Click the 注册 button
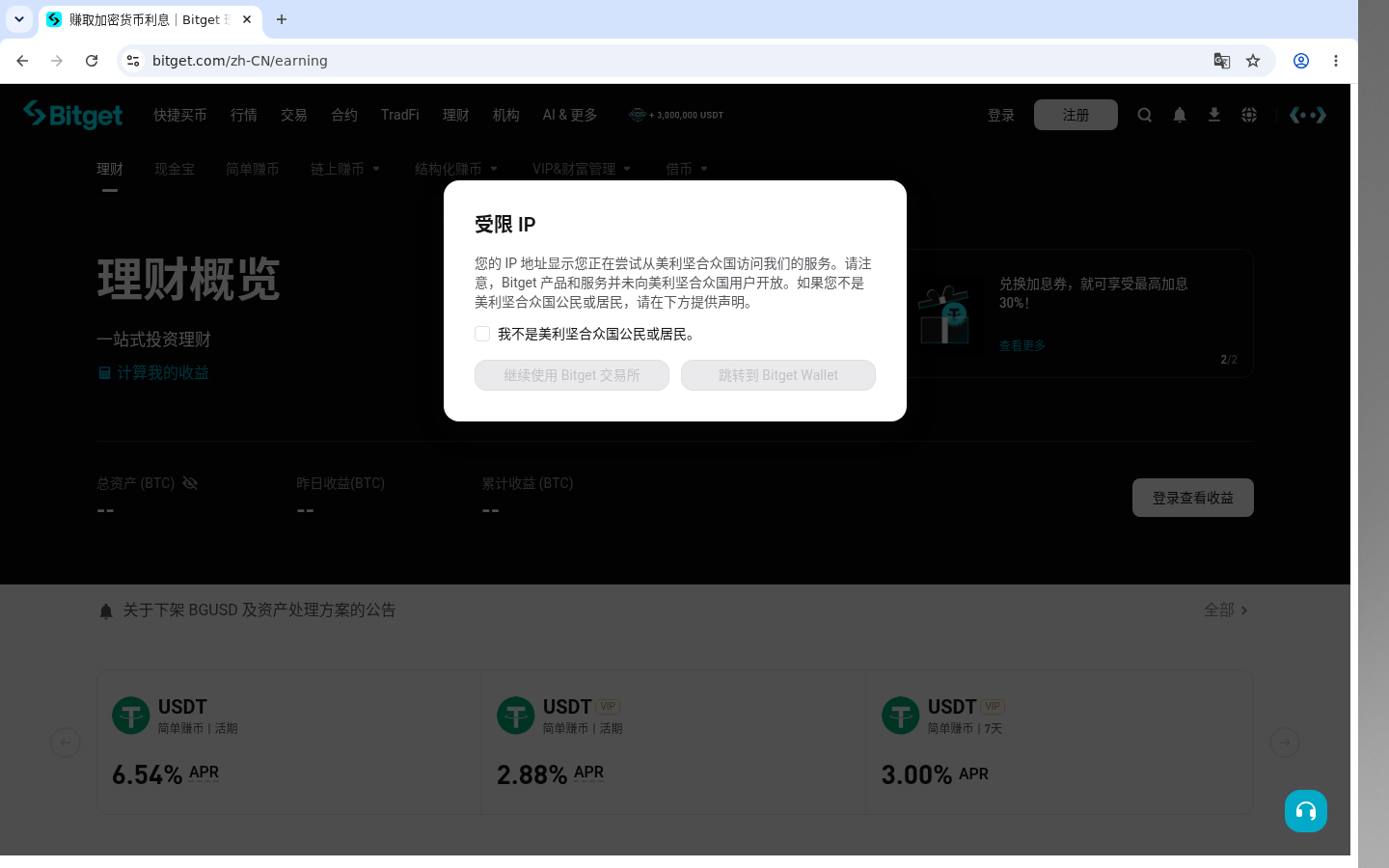This screenshot has height=868, width=1389. tap(1076, 115)
